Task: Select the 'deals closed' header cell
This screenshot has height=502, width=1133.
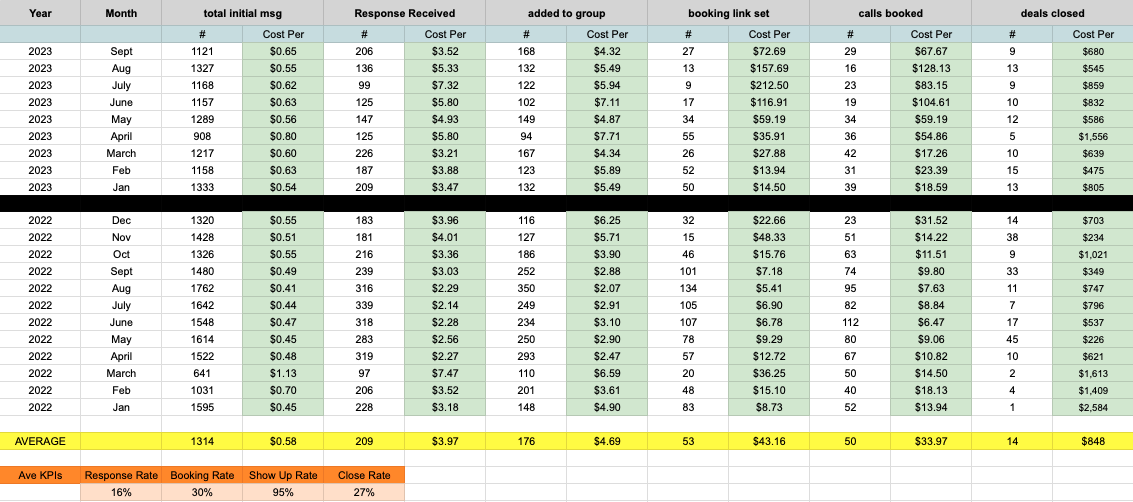Action: pyautogui.click(x=1053, y=13)
